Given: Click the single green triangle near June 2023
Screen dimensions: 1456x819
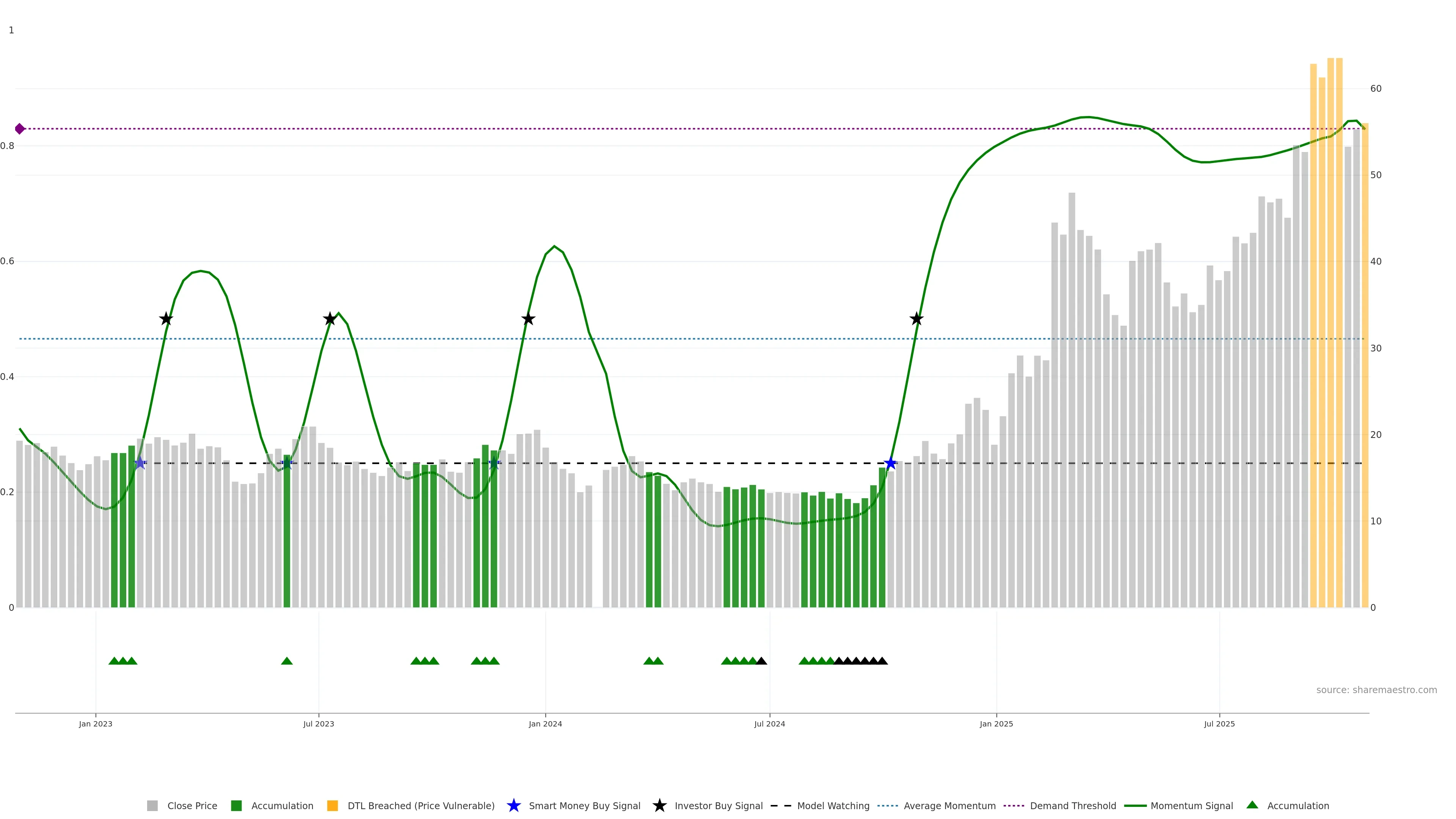Looking at the screenshot, I should [x=287, y=661].
